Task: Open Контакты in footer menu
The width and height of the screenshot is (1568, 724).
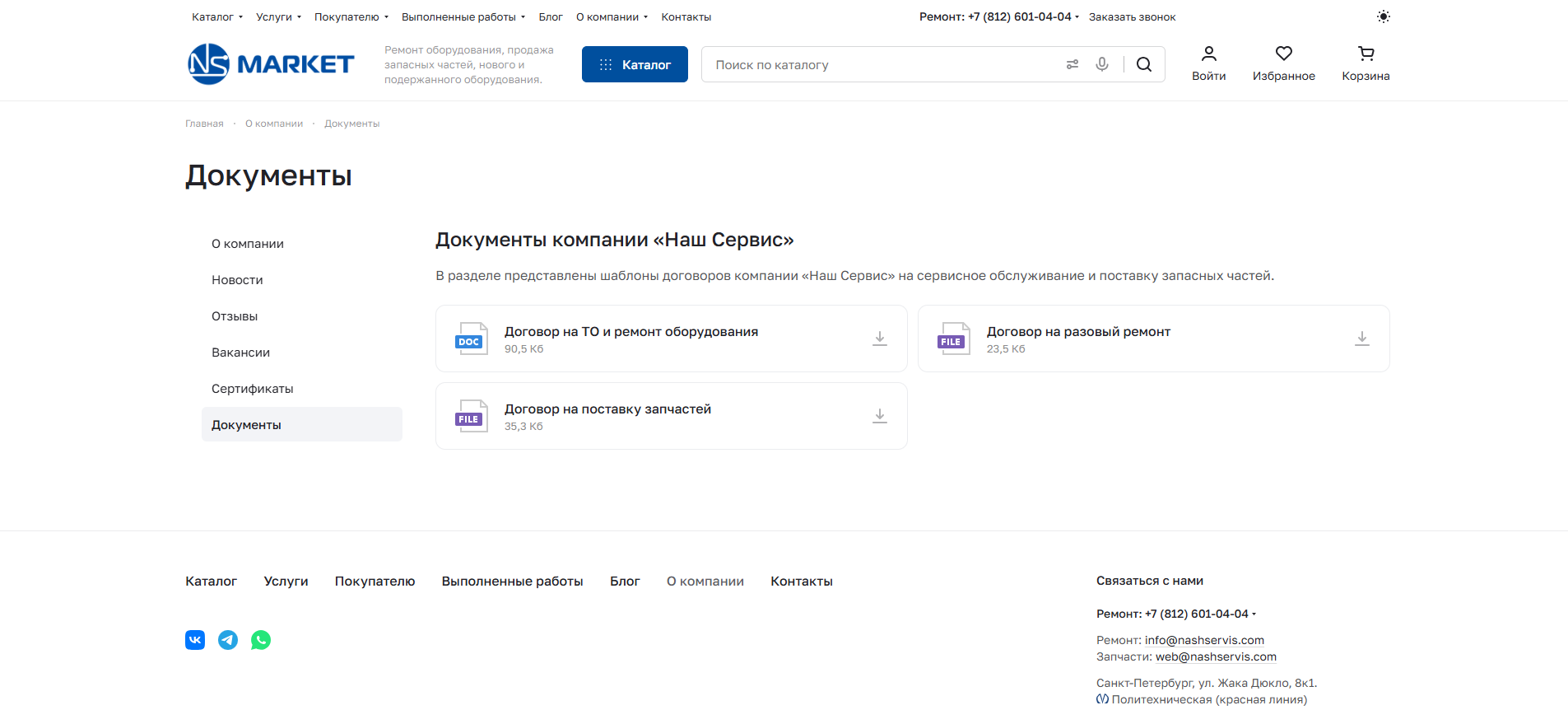Action: point(802,582)
